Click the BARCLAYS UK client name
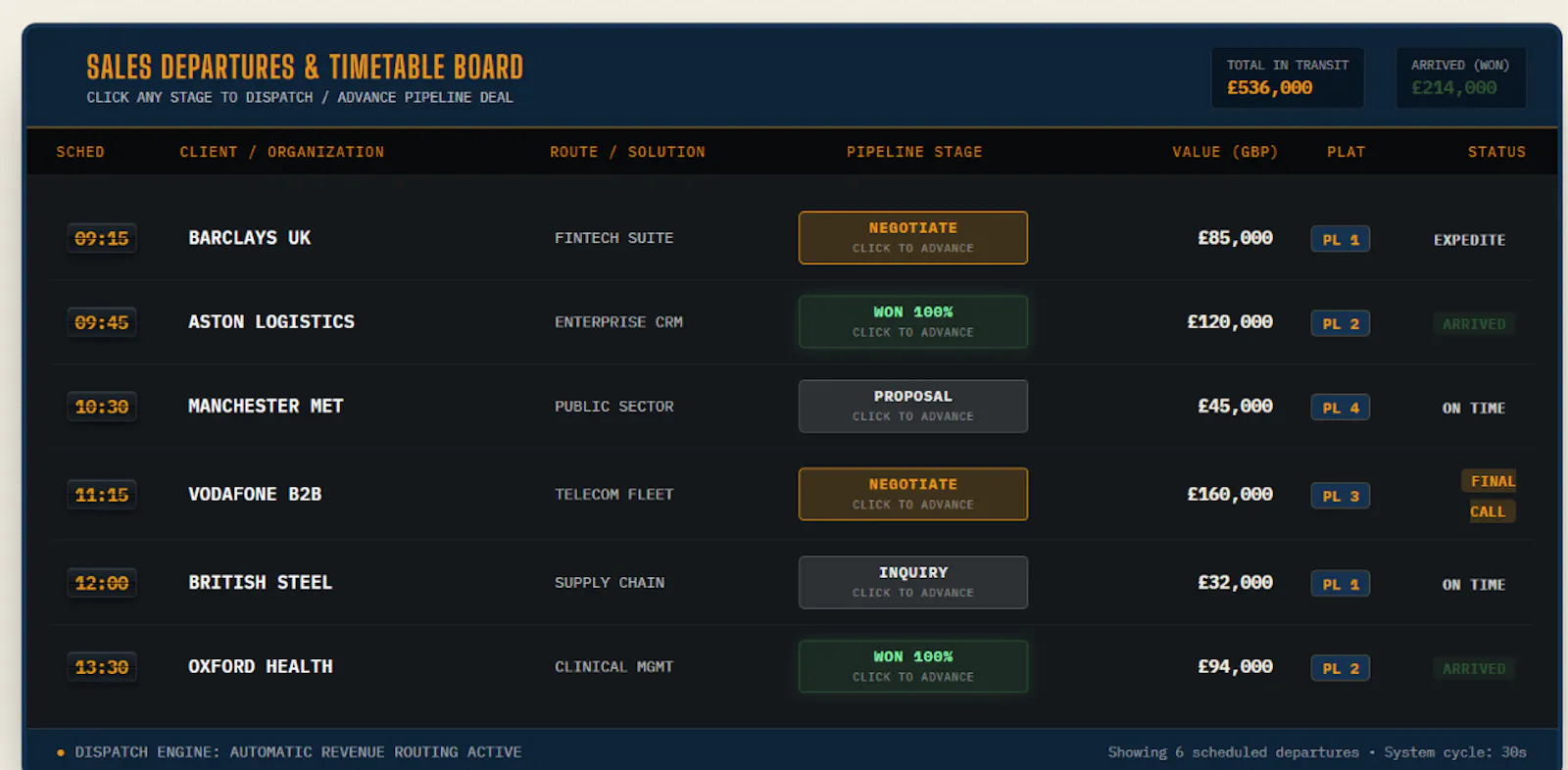This screenshot has height=770, width=1568. (x=250, y=238)
